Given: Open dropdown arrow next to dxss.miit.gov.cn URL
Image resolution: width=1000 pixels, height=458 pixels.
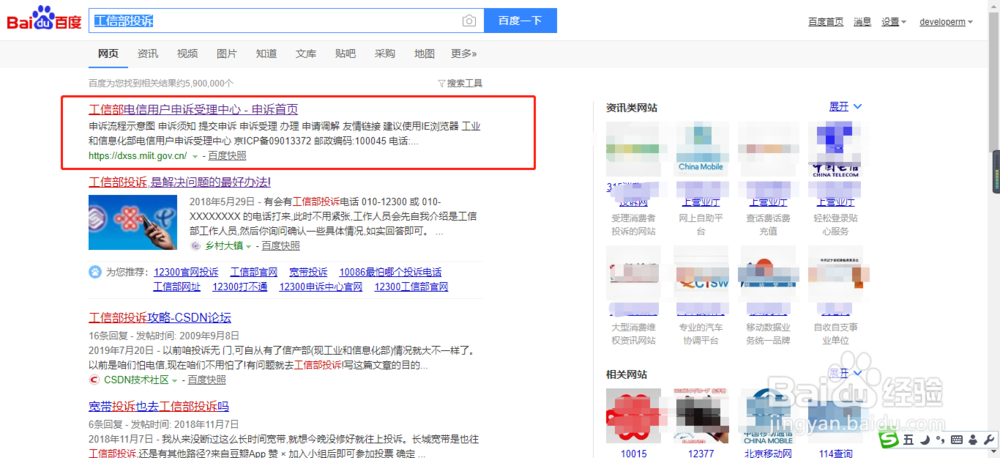Looking at the screenshot, I should pos(194,156).
